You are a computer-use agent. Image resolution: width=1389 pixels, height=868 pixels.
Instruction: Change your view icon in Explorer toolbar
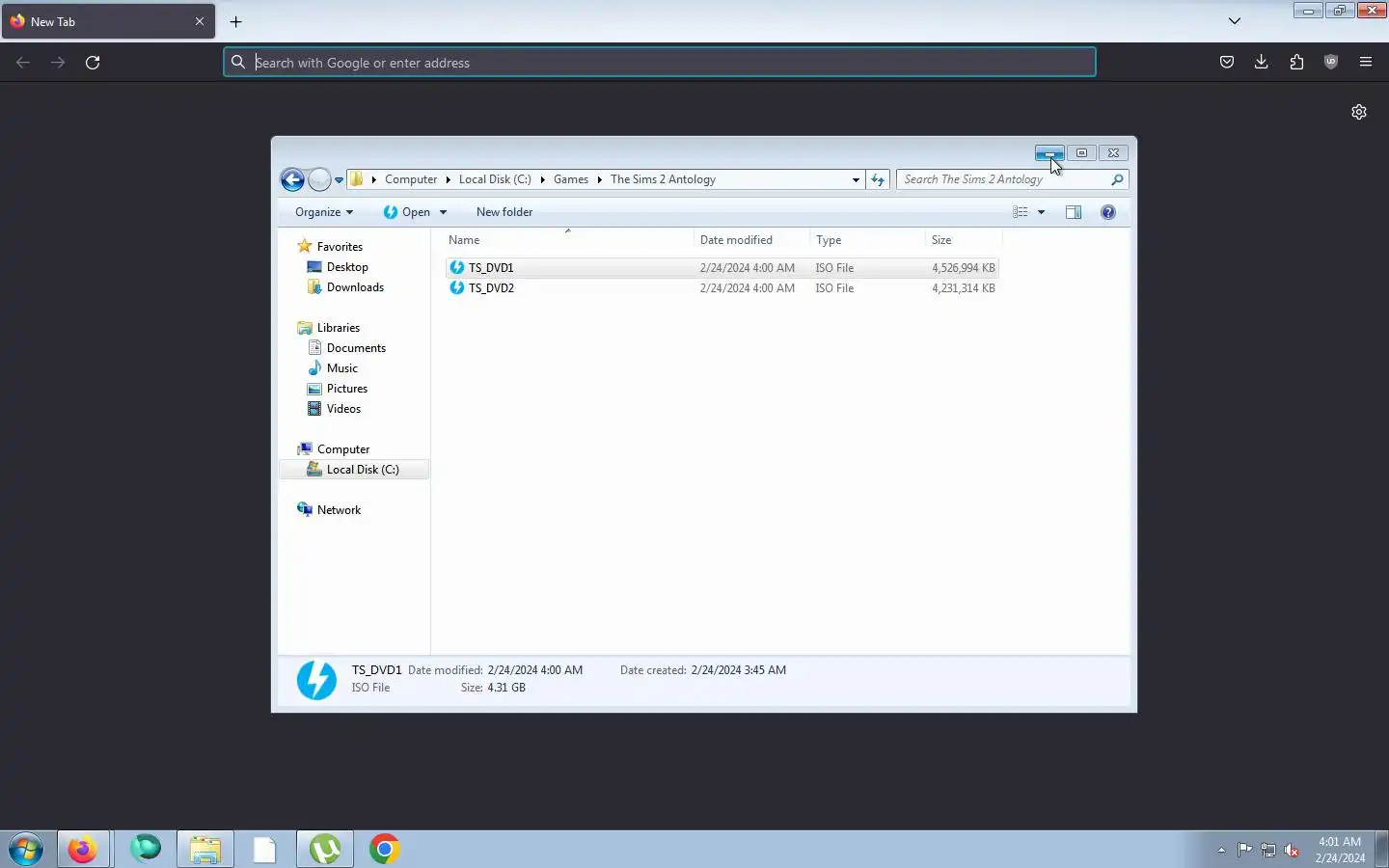point(1021,212)
